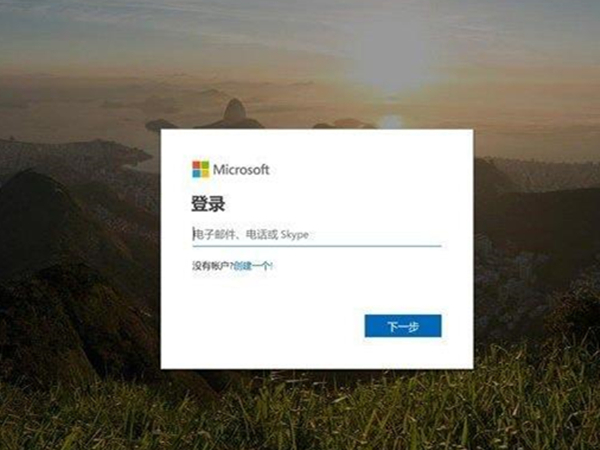
Task: Click the Microsoft four-square logo
Action: [x=201, y=169]
